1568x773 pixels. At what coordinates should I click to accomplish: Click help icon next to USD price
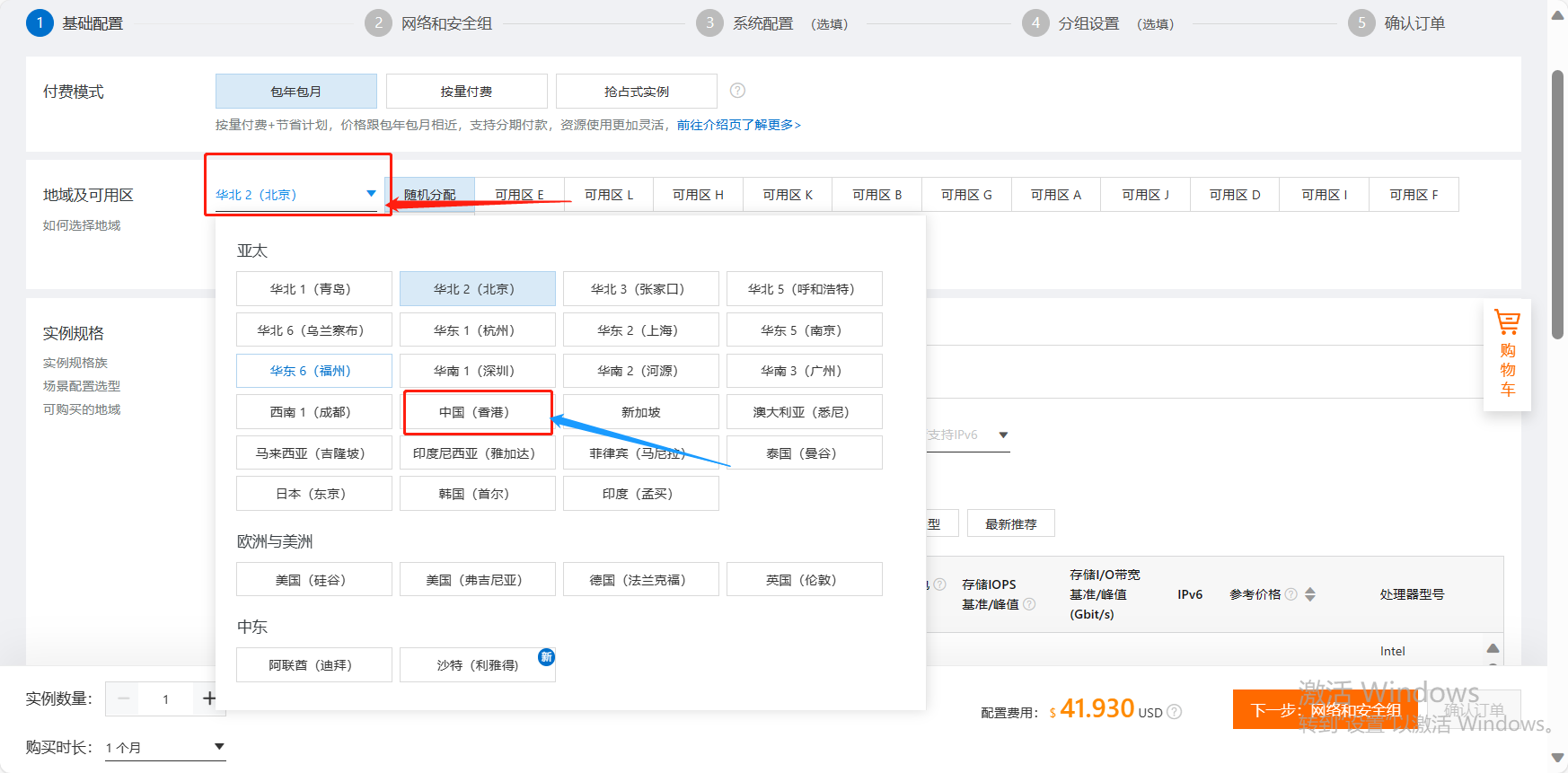click(x=1174, y=712)
